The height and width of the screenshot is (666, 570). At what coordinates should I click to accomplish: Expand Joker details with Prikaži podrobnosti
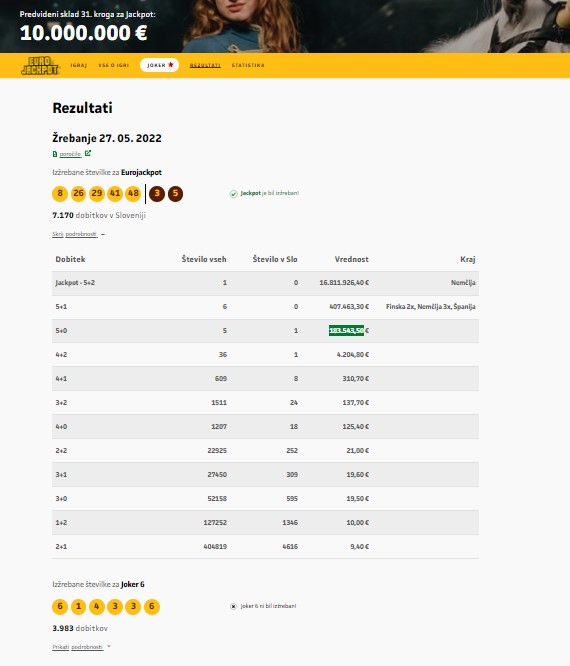point(78,647)
